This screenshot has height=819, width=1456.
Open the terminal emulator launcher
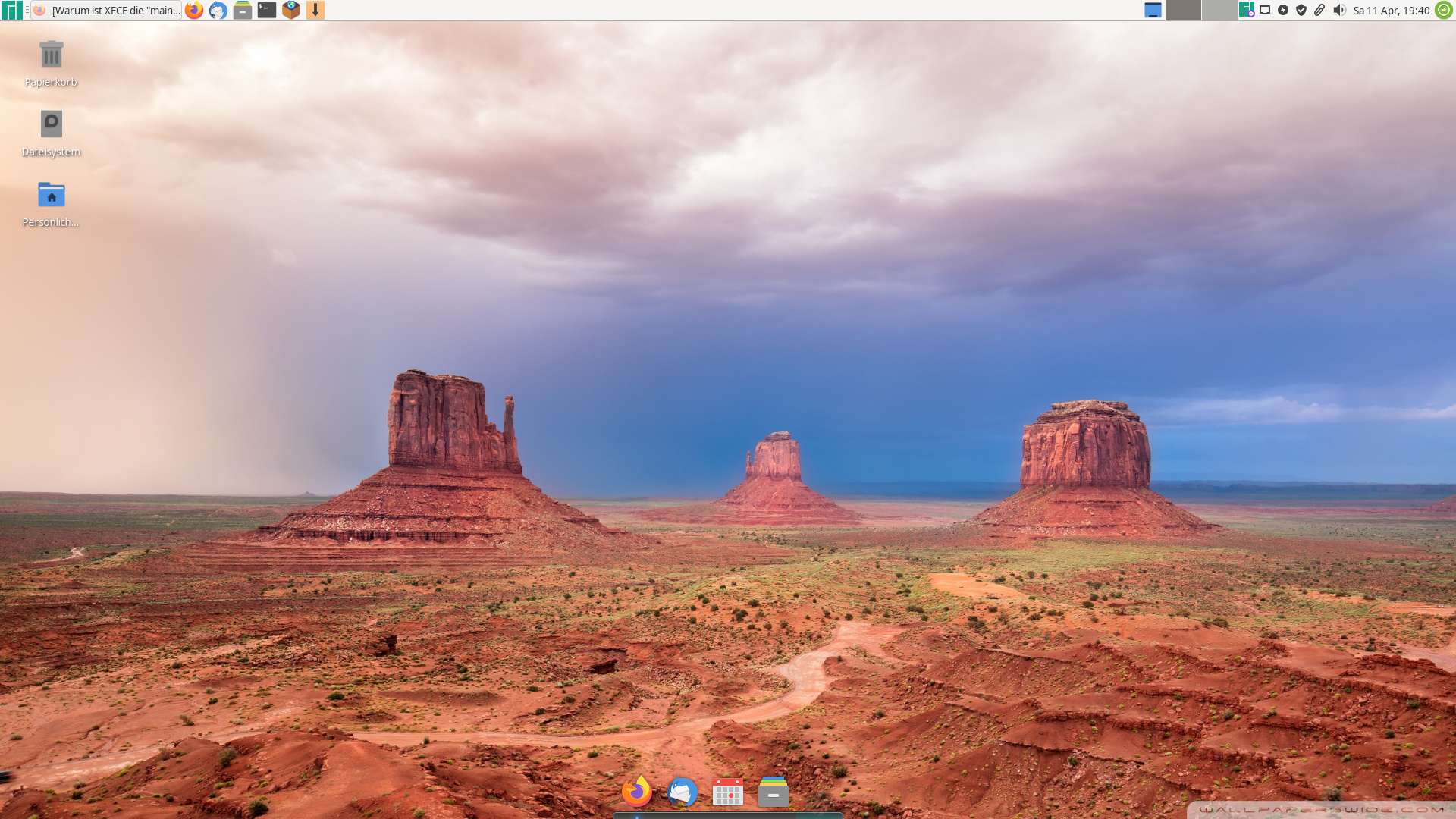(267, 11)
